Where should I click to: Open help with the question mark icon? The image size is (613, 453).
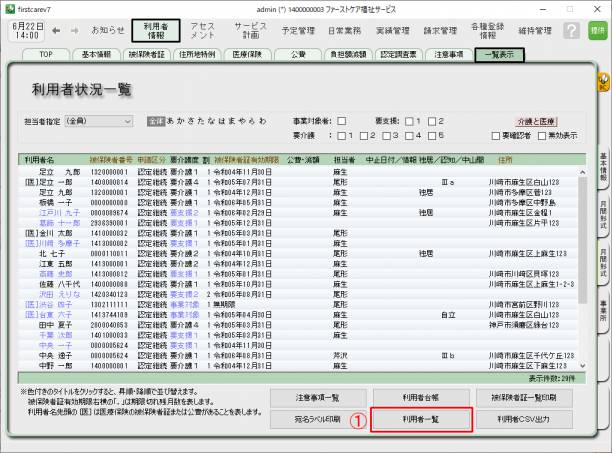[571, 31]
